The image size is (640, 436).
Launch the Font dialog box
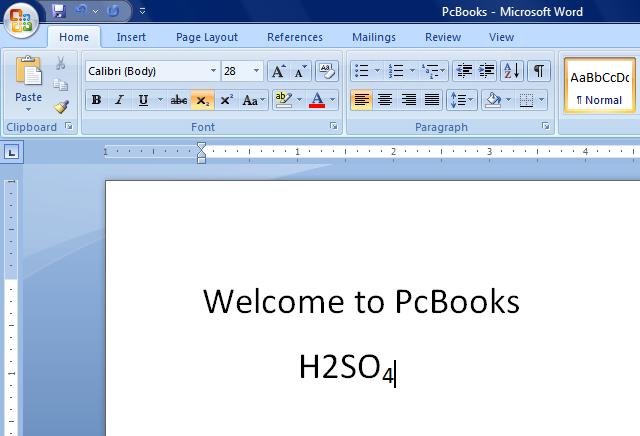[333, 126]
